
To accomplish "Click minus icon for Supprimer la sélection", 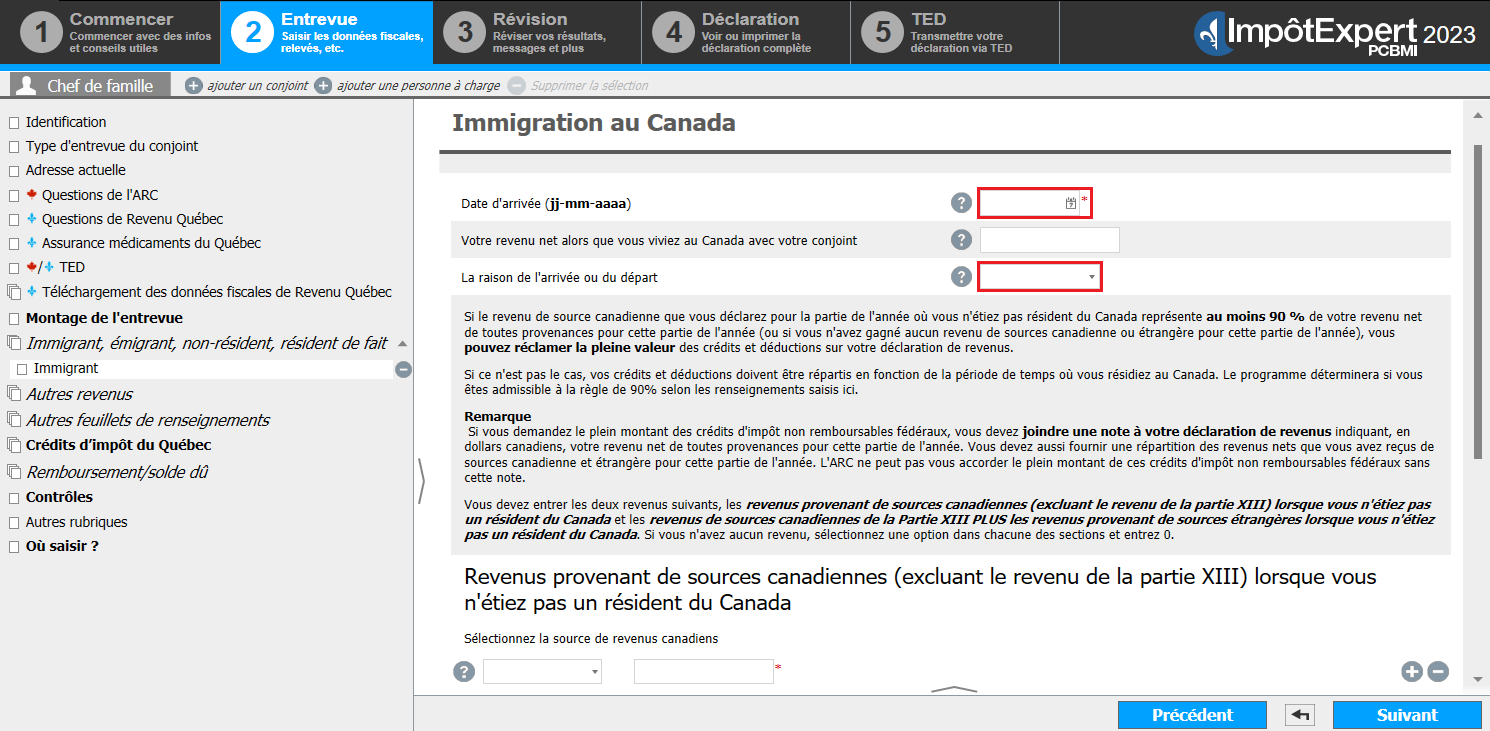I will click(516, 86).
